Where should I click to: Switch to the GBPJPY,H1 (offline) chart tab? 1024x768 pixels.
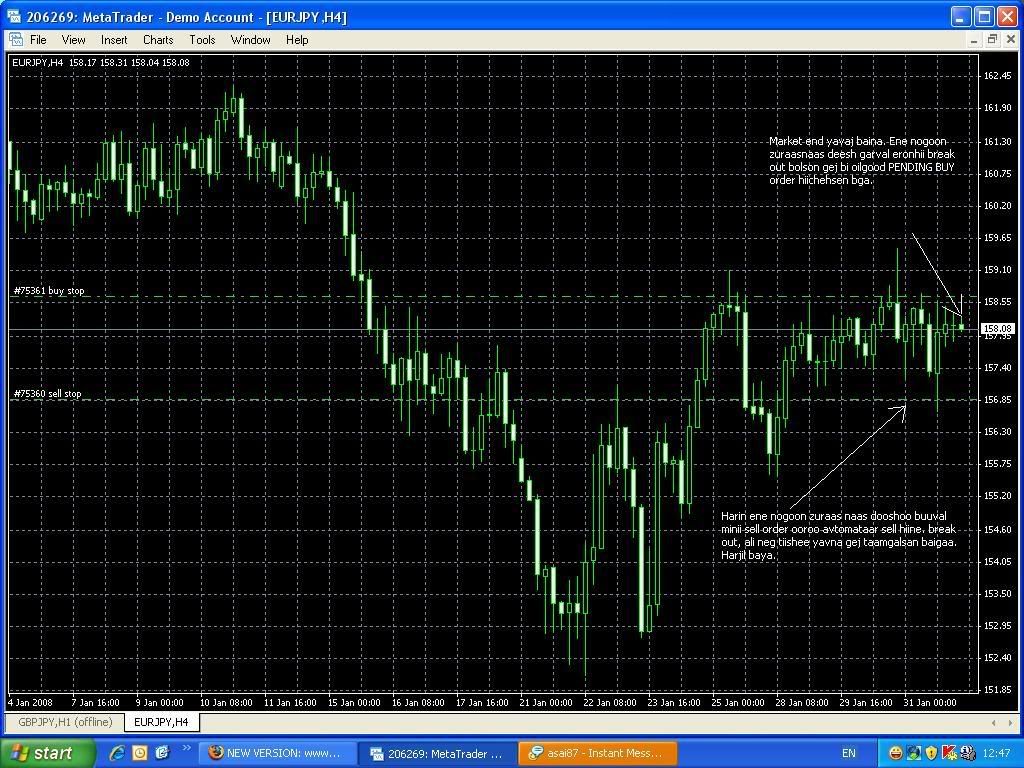(x=65, y=722)
